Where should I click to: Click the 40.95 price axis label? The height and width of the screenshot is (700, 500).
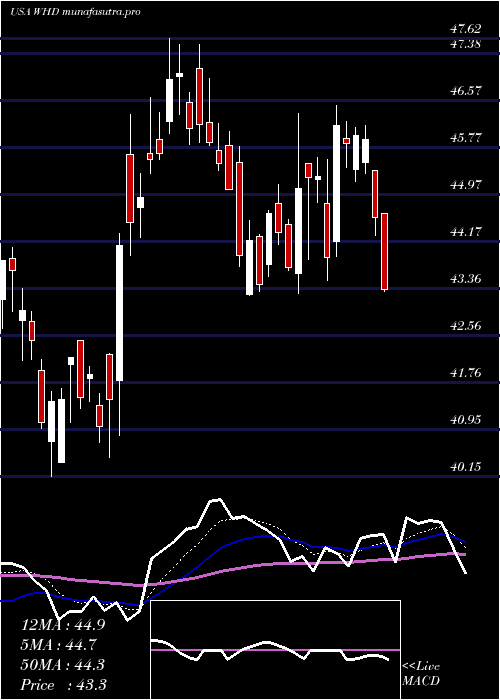466,420
